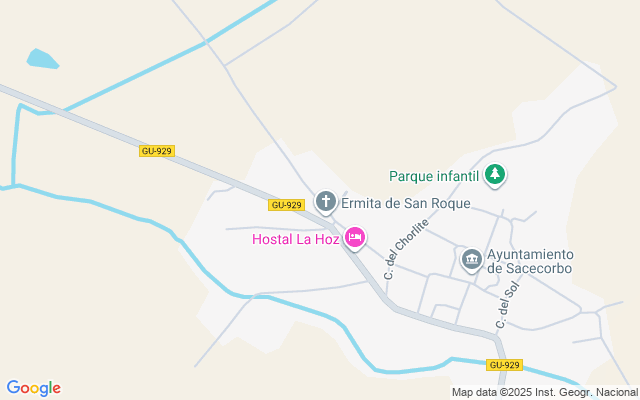Open the Hostal La Hoz text label
Screen dimensions: 640x400
coord(296,239)
